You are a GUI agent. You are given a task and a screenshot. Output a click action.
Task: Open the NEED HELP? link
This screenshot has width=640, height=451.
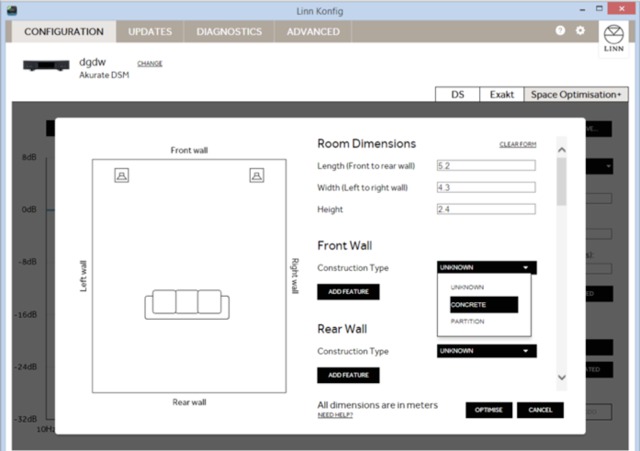click(335, 414)
